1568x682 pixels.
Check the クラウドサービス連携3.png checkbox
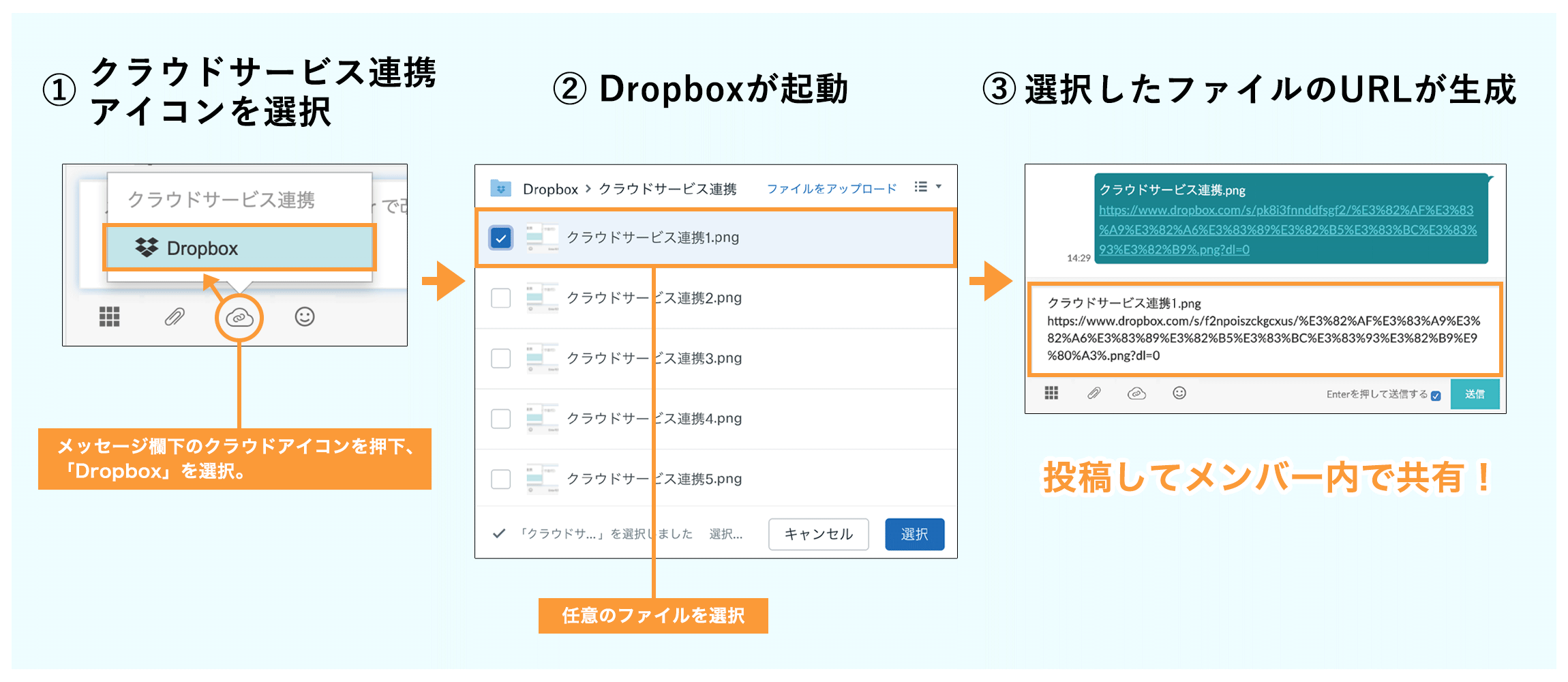coord(501,358)
